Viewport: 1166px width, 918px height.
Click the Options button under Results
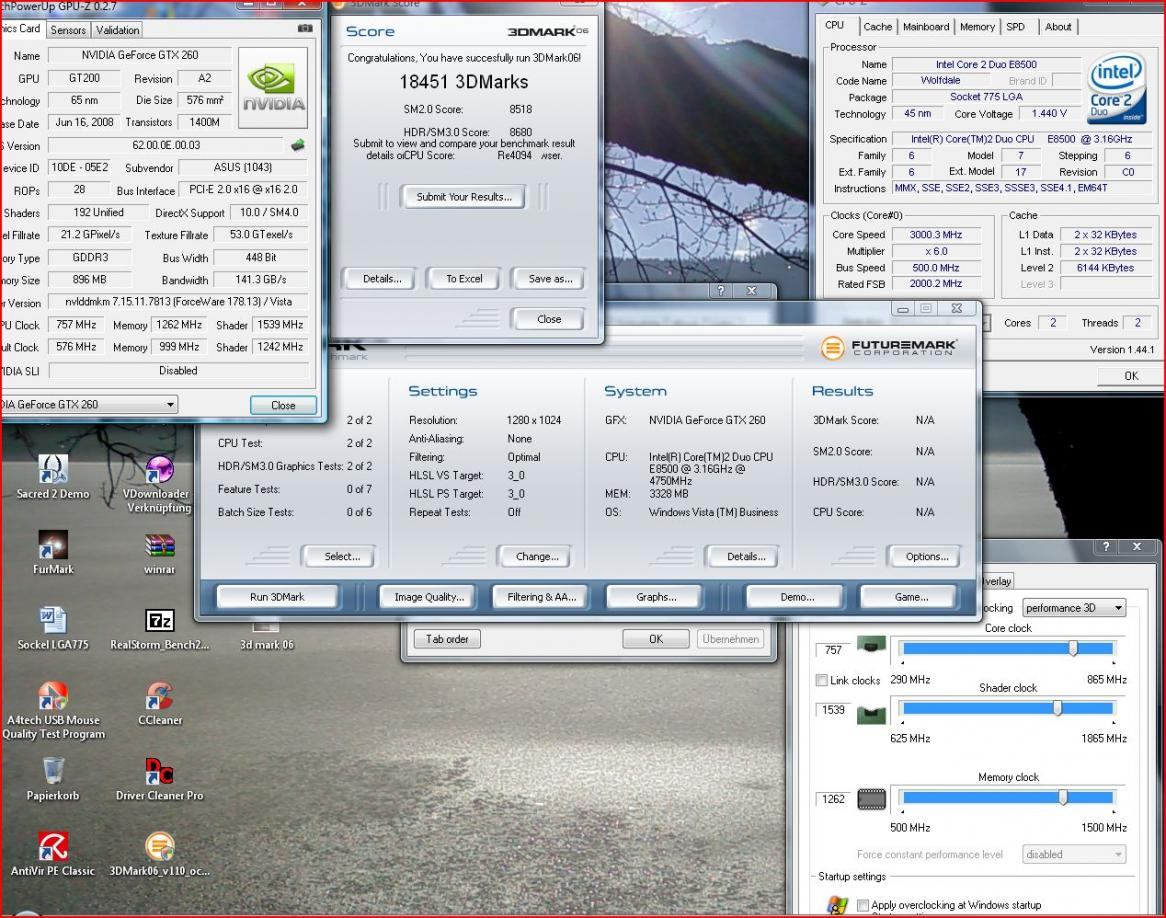click(x=926, y=556)
